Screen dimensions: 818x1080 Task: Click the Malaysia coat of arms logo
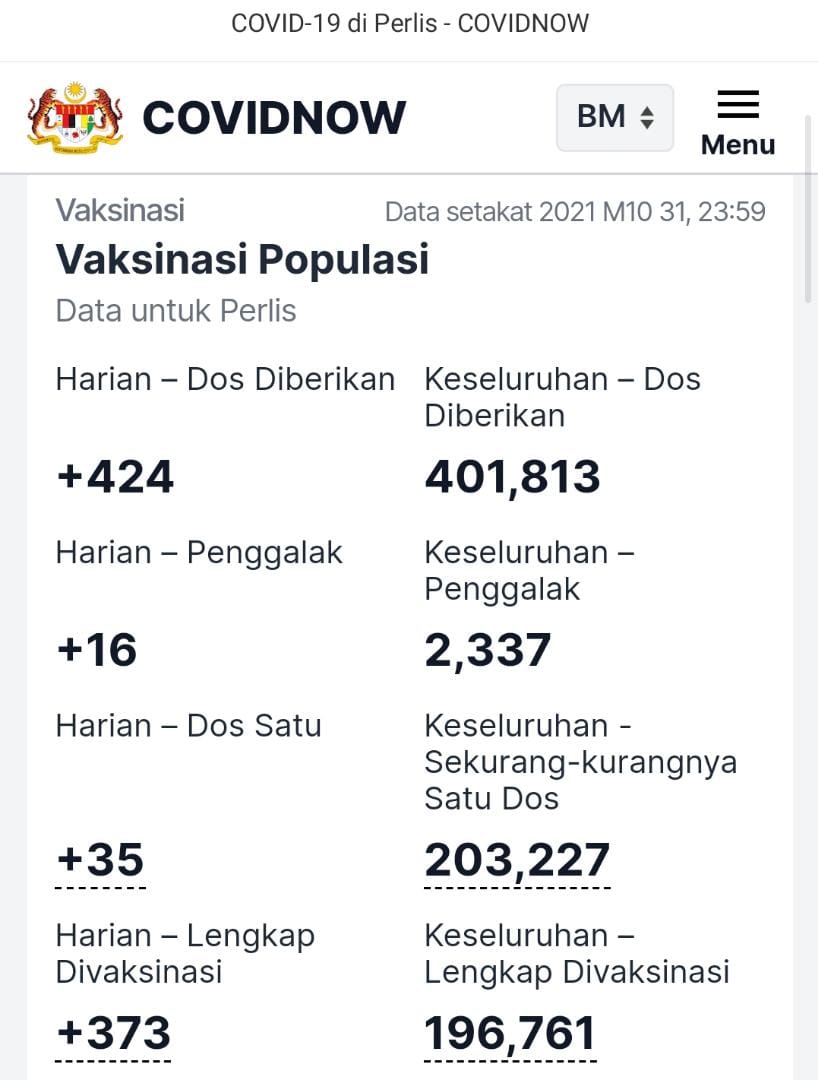(76, 116)
